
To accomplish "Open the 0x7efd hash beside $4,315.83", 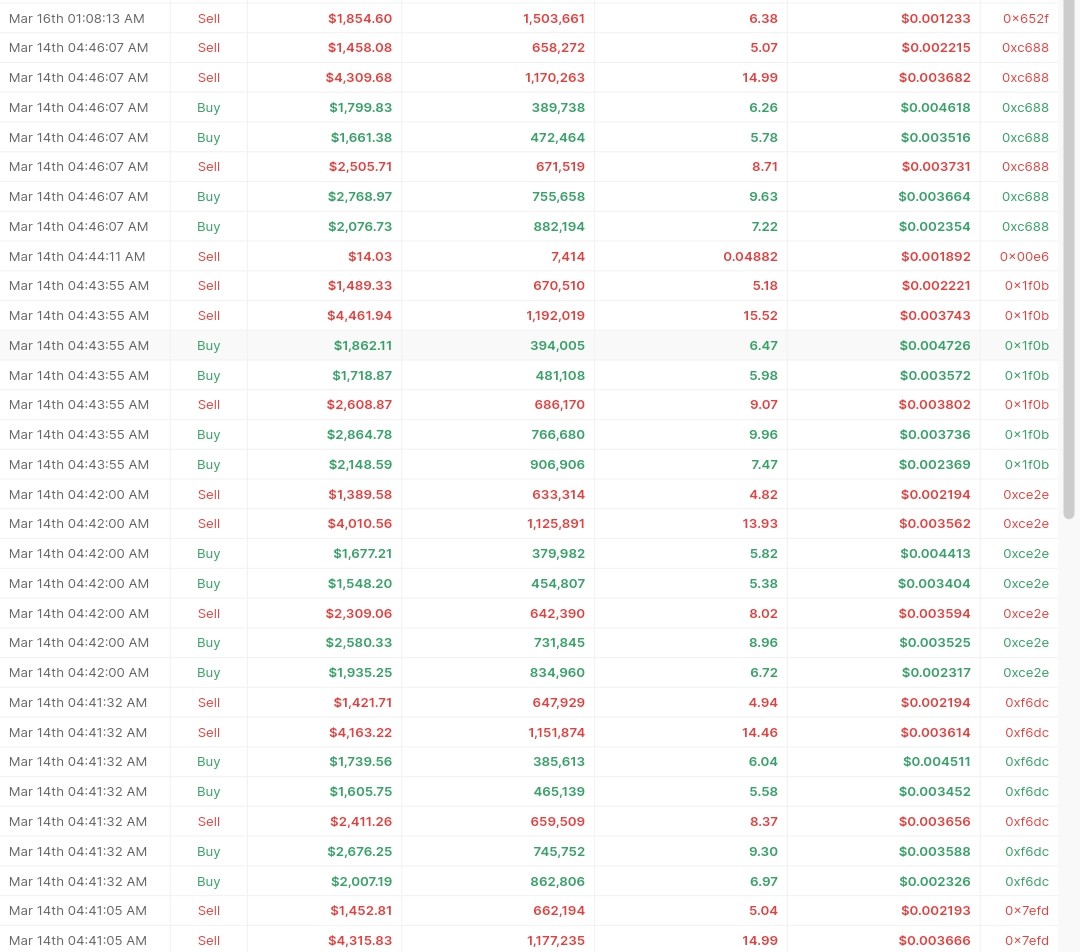I will click(x=1026, y=940).
